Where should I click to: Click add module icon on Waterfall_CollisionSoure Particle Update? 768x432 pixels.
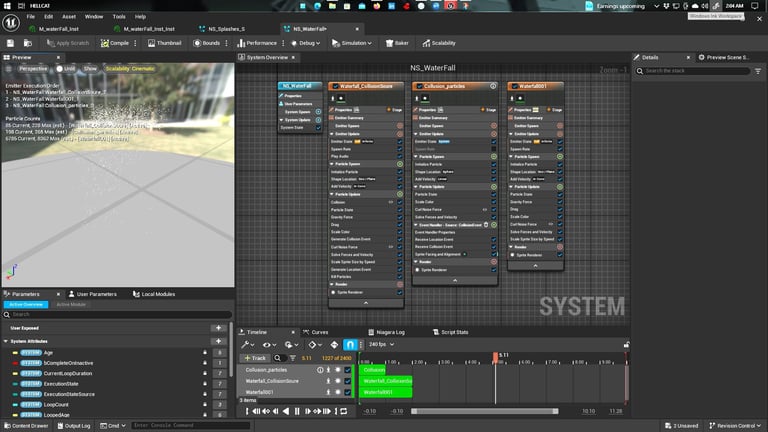[x=400, y=194]
